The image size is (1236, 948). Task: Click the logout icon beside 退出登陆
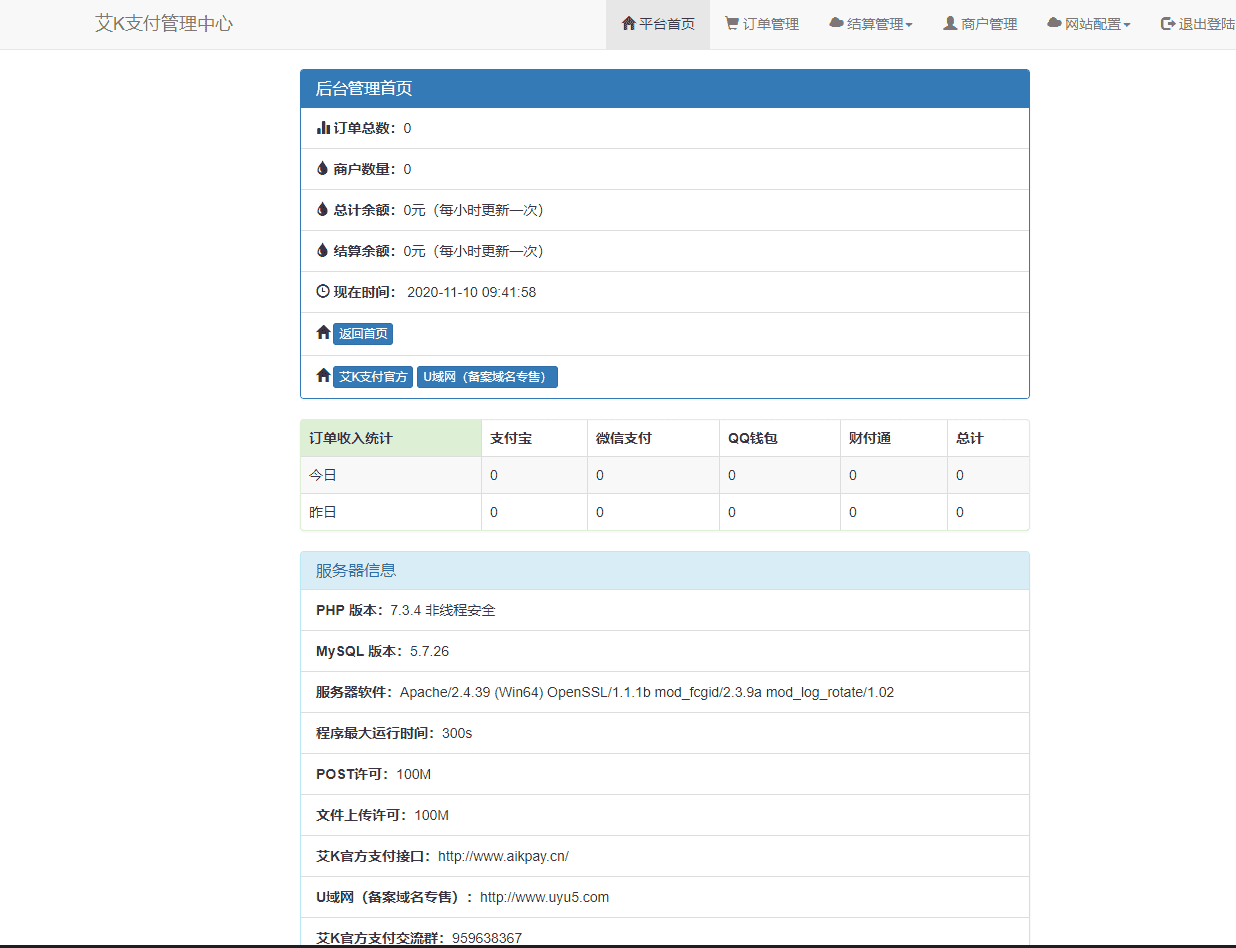point(1165,24)
